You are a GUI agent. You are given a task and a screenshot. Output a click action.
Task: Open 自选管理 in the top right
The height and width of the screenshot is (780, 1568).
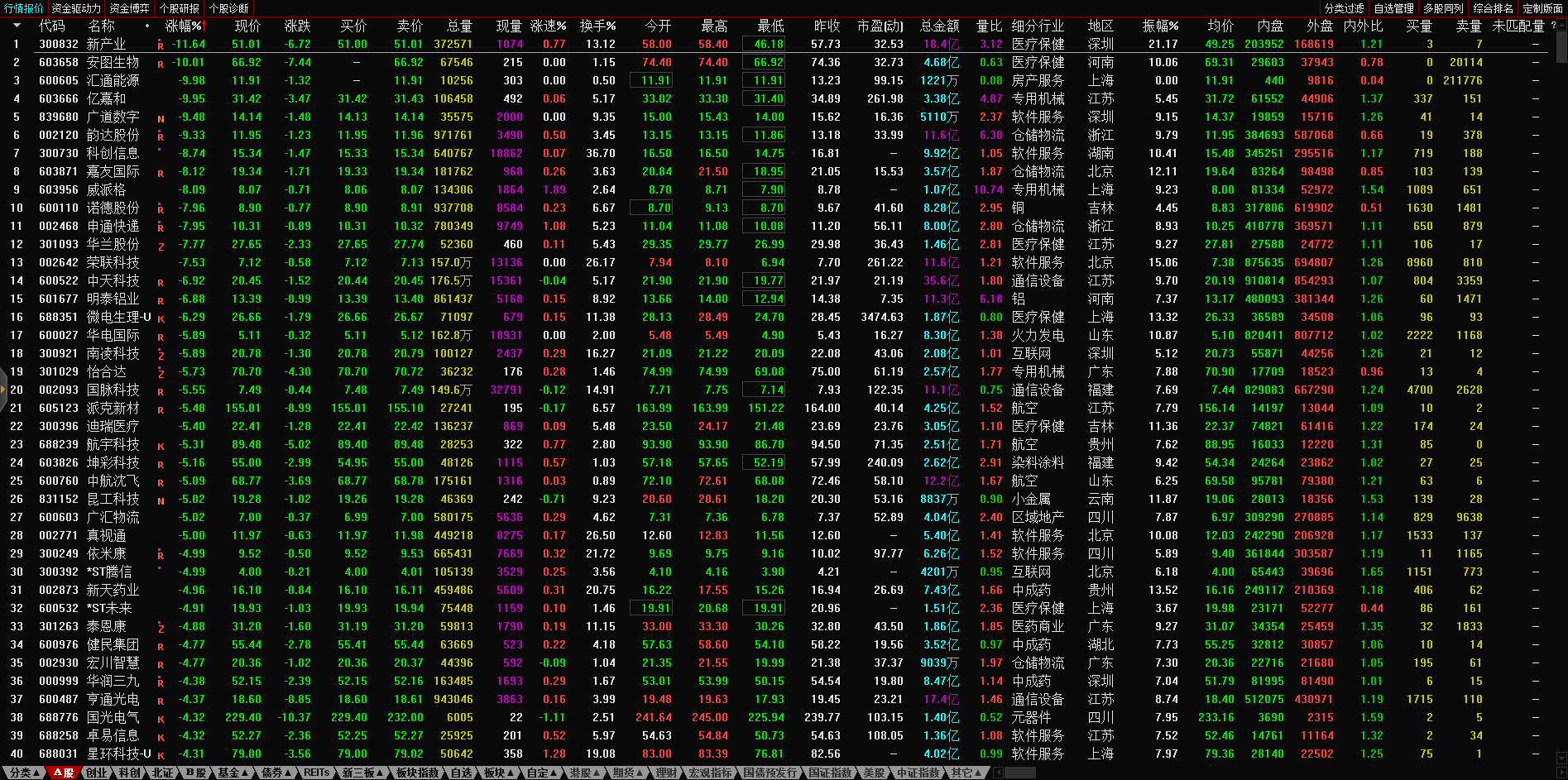(1394, 8)
